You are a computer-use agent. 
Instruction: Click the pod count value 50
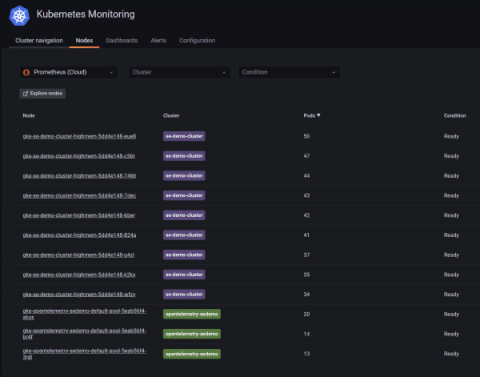coord(307,136)
